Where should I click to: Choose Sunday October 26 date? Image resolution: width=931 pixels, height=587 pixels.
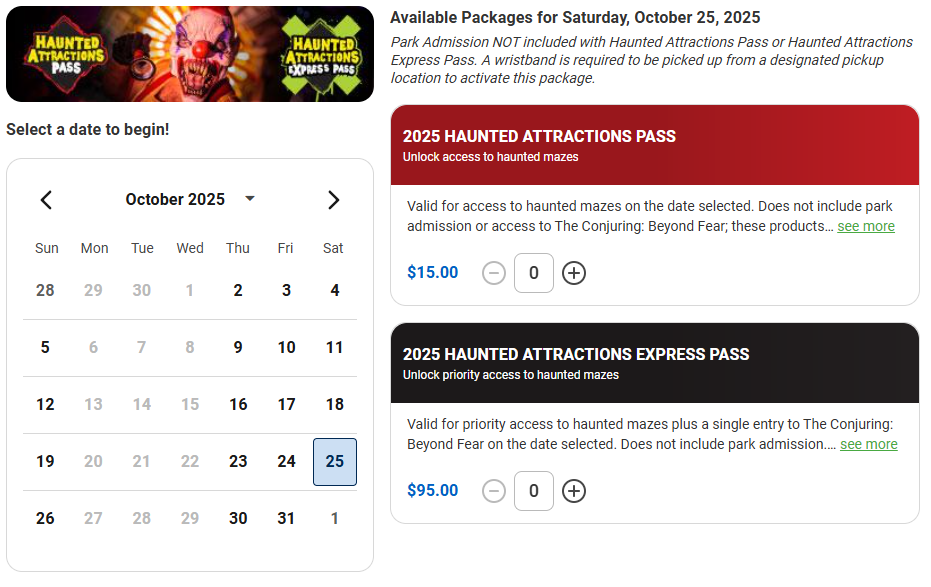45,518
